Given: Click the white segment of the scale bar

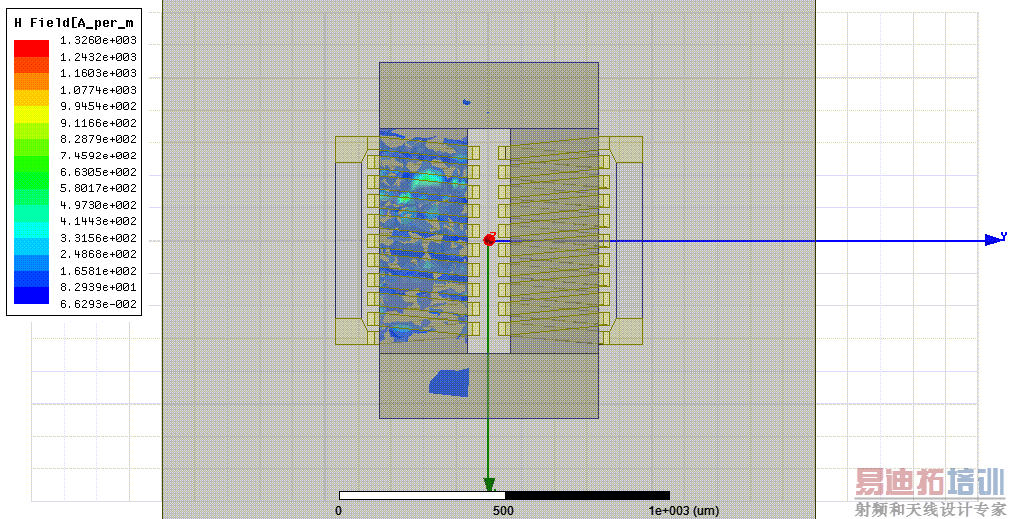Looking at the screenshot, I should [x=422, y=495].
